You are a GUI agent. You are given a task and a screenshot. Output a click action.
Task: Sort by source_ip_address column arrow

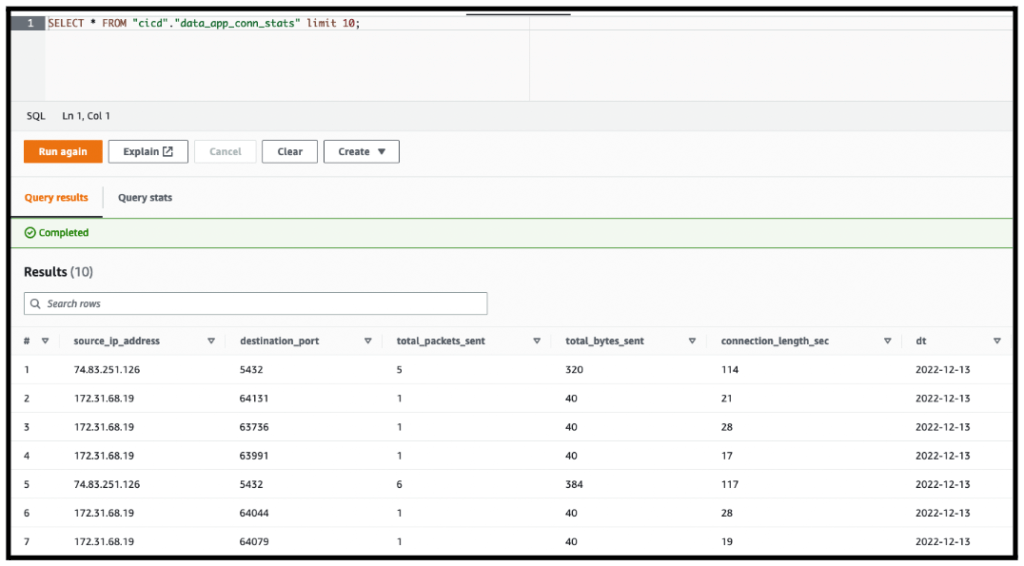[x=211, y=341]
